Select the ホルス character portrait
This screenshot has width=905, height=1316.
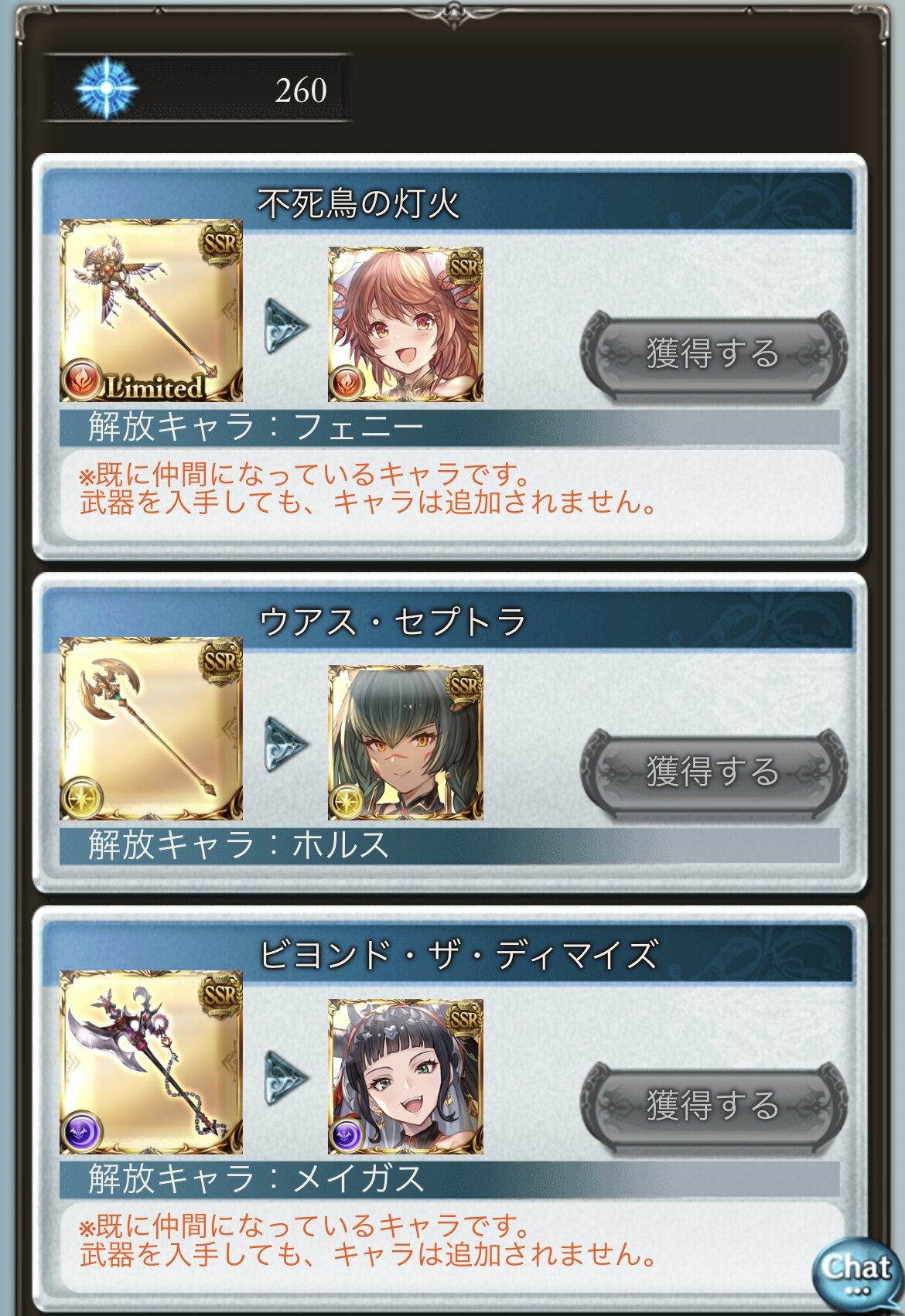(x=405, y=742)
